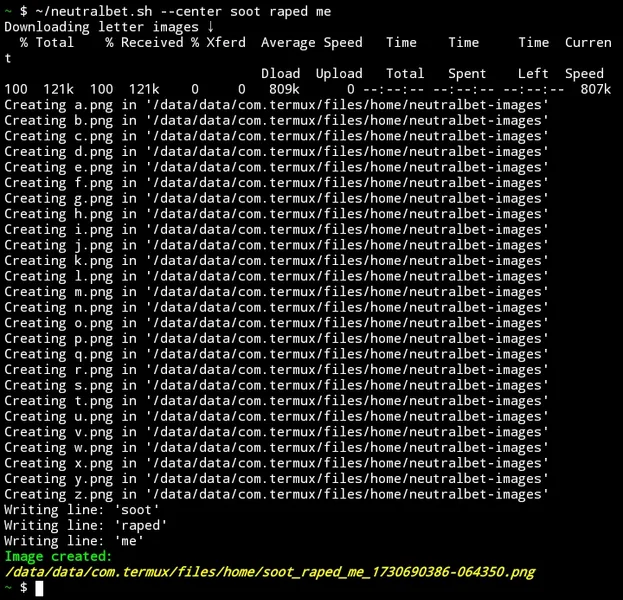Click the '% Received' column header
Image resolution: width=623 pixels, height=600 pixels.
click(x=144, y=42)
